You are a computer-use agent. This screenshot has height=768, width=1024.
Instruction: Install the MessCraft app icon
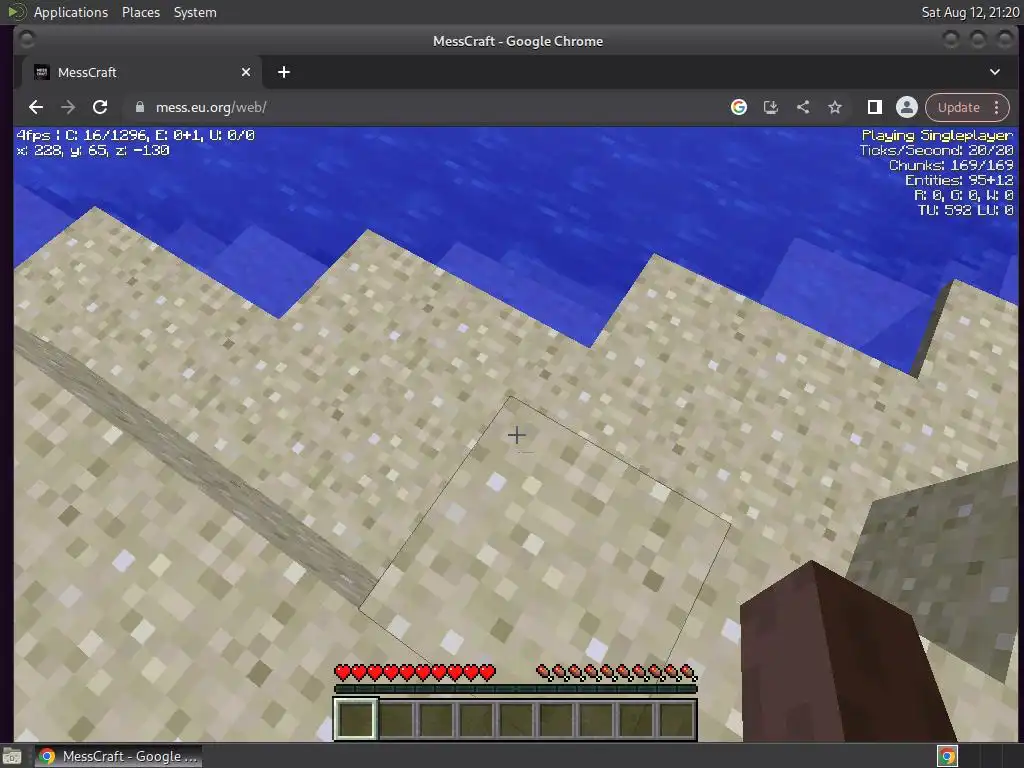[x=771, y=107]
